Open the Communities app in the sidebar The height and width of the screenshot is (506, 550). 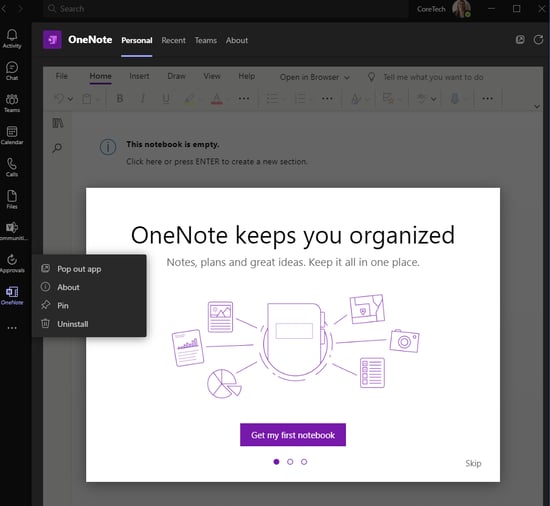(12, 231)
